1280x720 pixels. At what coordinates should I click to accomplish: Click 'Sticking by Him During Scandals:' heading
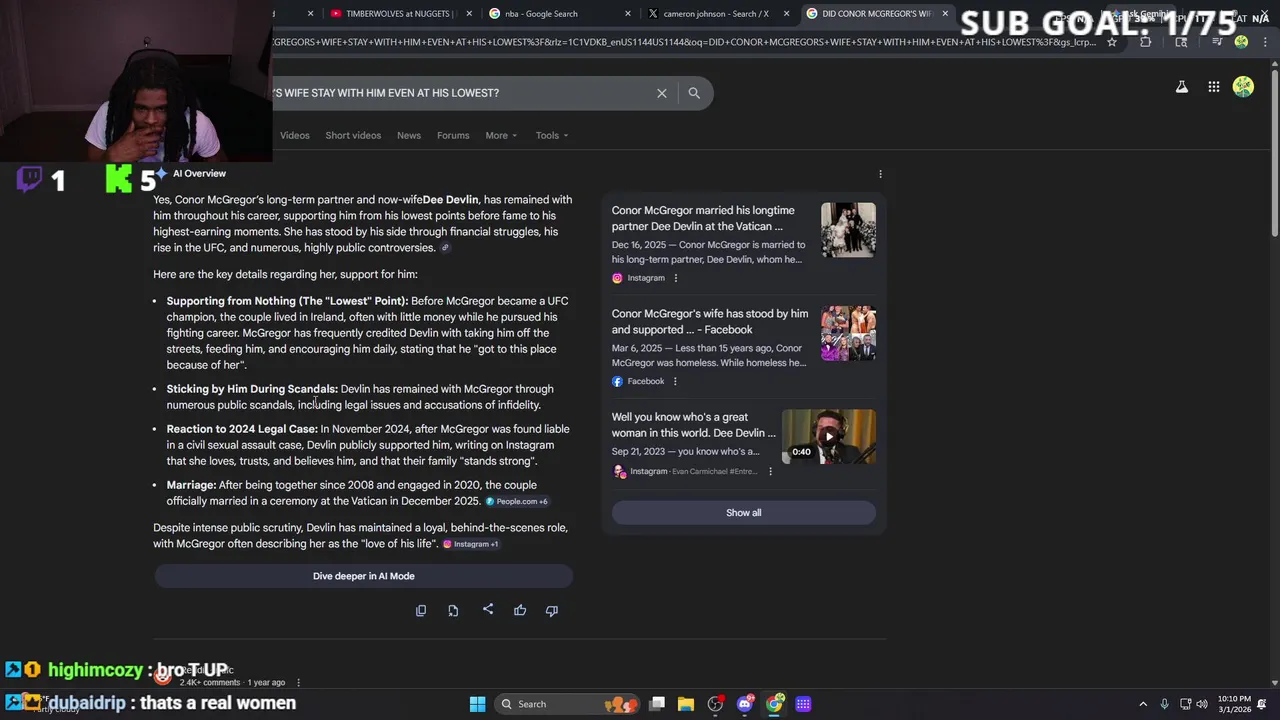pos(252,389)
